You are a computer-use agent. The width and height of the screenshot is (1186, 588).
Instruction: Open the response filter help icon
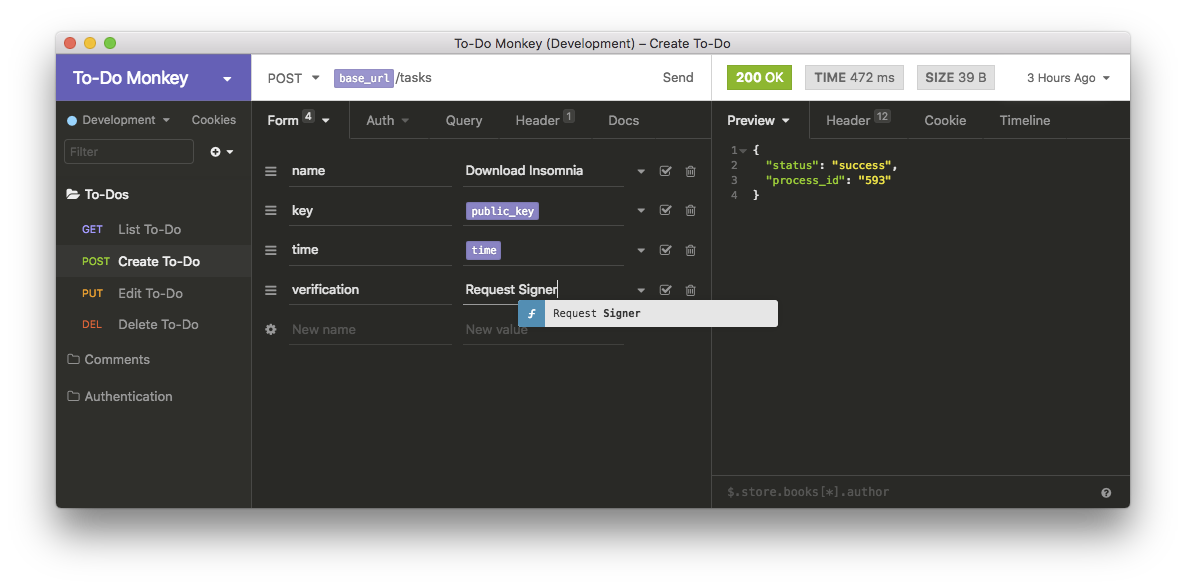pyautogui.click(x=1106, y=493)
